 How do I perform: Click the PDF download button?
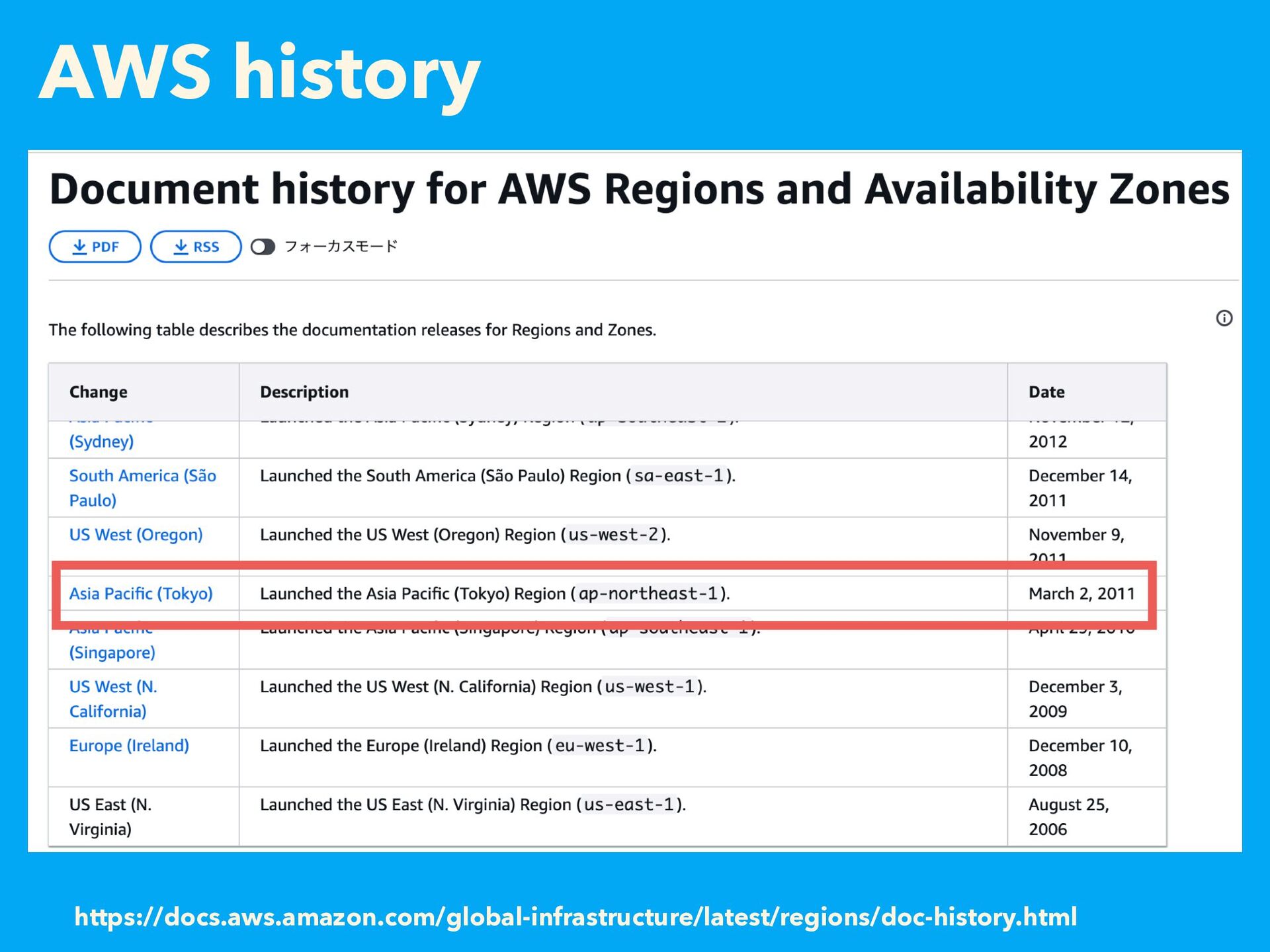[95, 247]
